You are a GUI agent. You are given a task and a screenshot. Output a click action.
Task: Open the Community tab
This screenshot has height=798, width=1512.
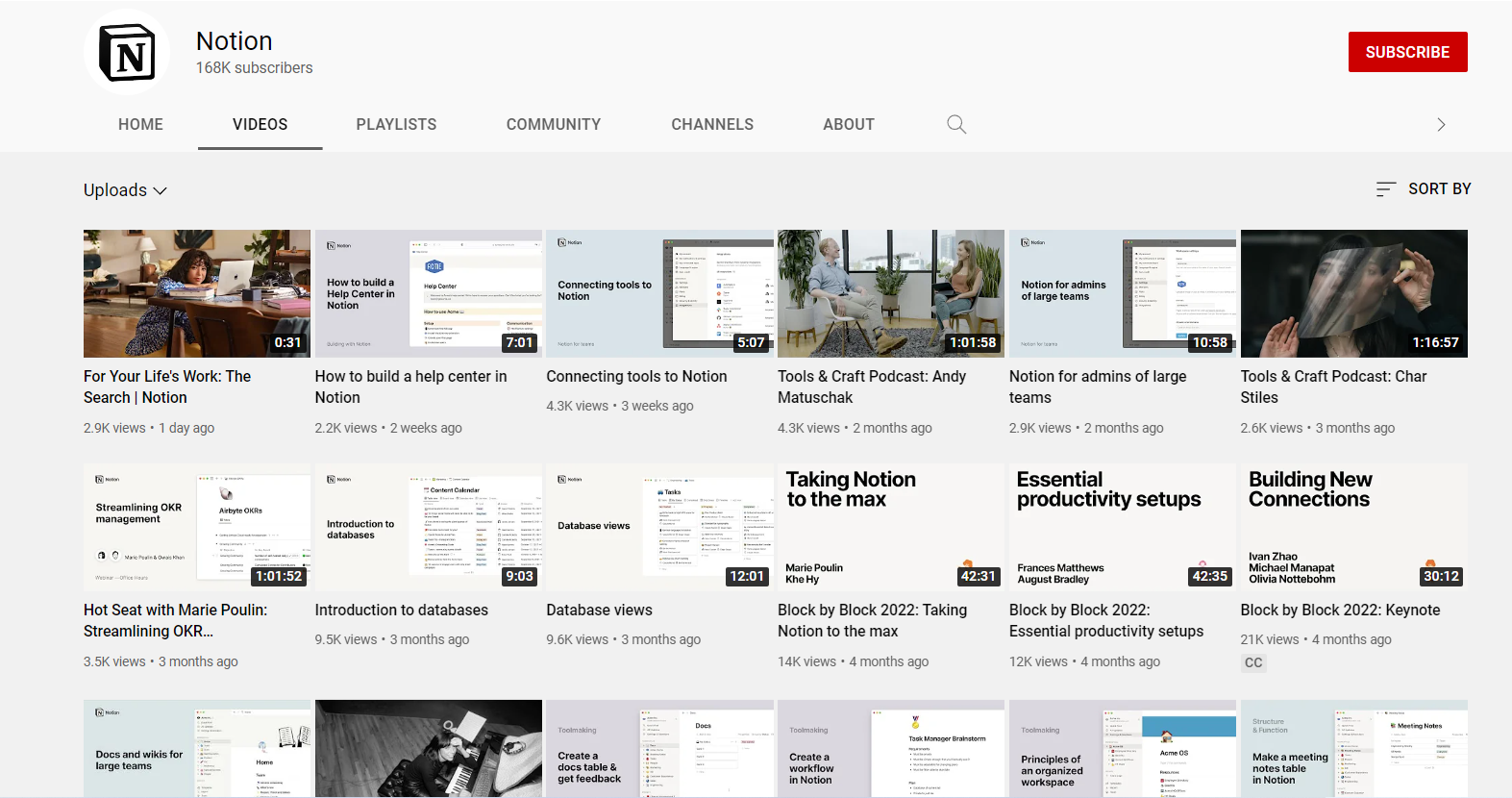point(554,124)
